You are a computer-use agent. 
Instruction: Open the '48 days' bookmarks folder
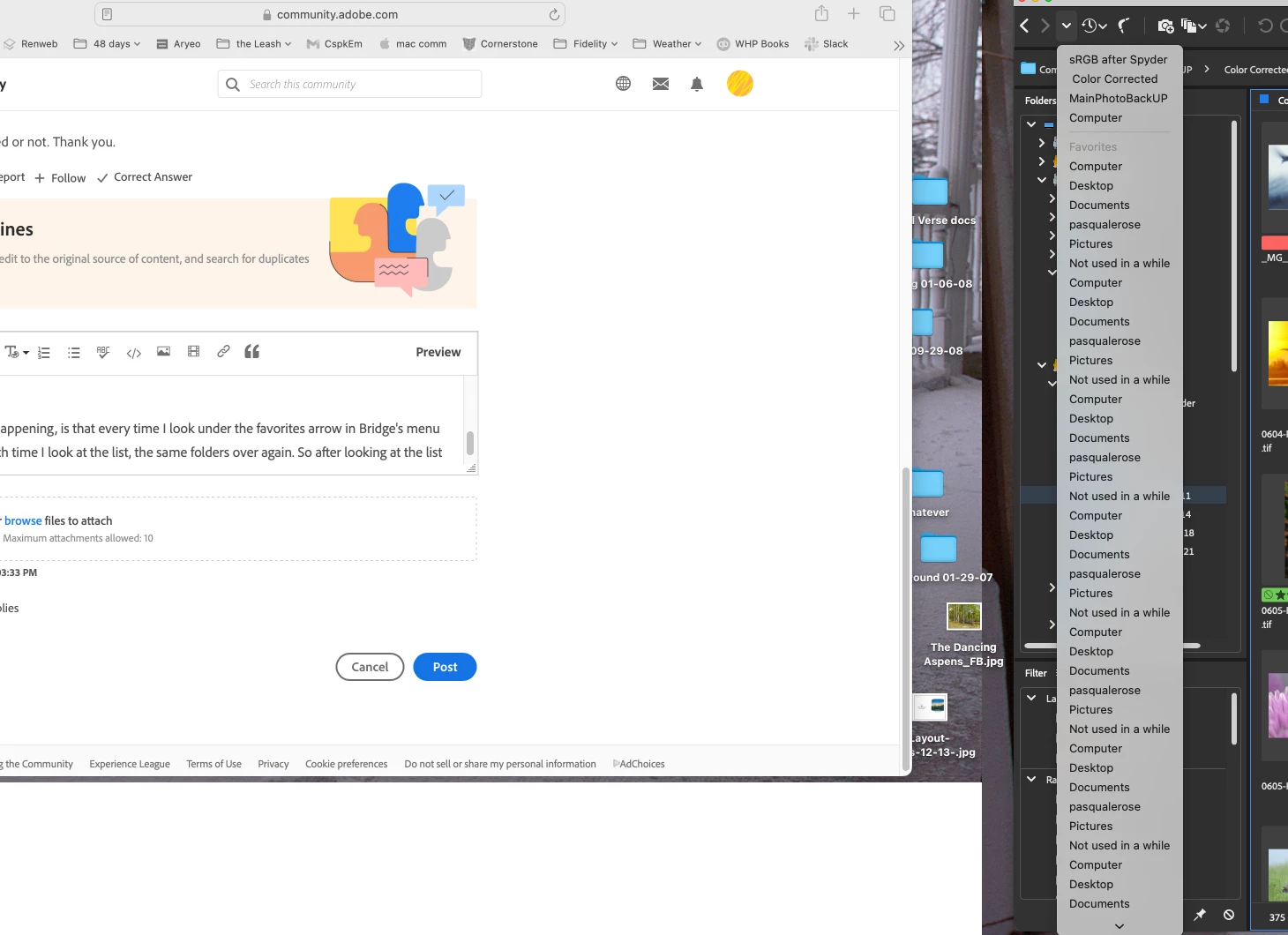[107, 43]
